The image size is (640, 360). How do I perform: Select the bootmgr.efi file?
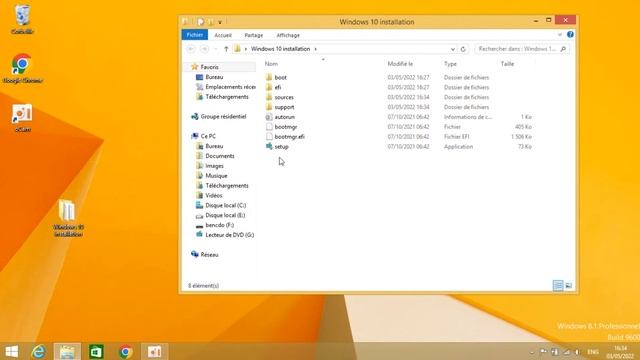pyautogui.click(x=289, y=137)
